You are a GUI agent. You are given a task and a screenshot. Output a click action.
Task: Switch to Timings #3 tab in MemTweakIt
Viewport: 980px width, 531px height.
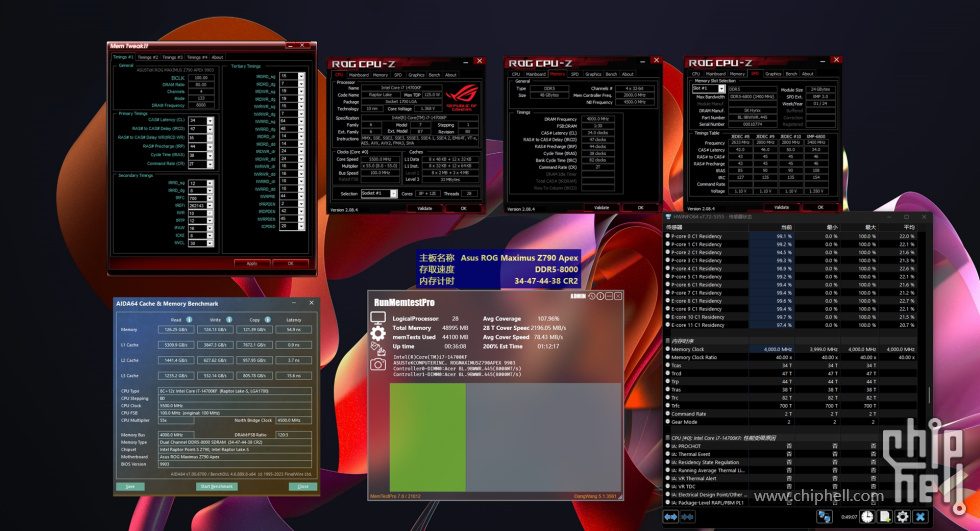[x=172, y=57]
